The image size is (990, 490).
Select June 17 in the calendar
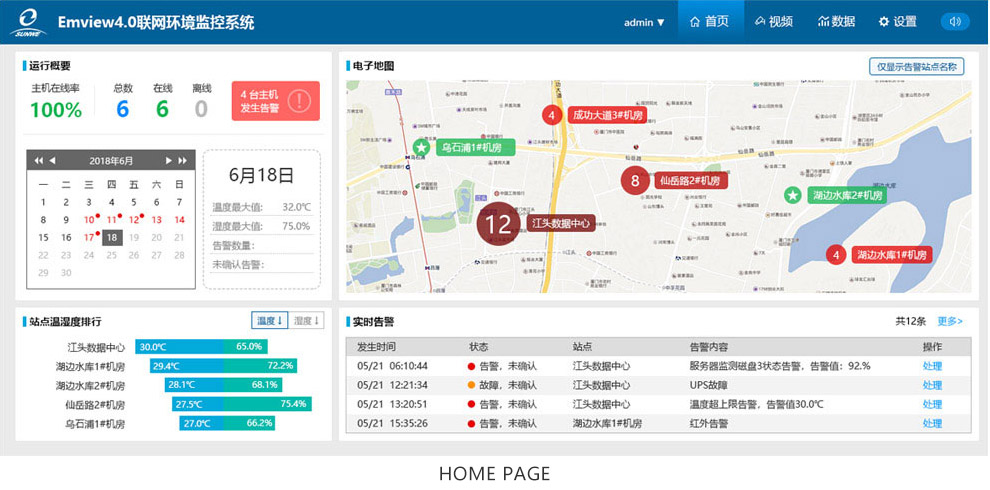(x=89, y=237)
